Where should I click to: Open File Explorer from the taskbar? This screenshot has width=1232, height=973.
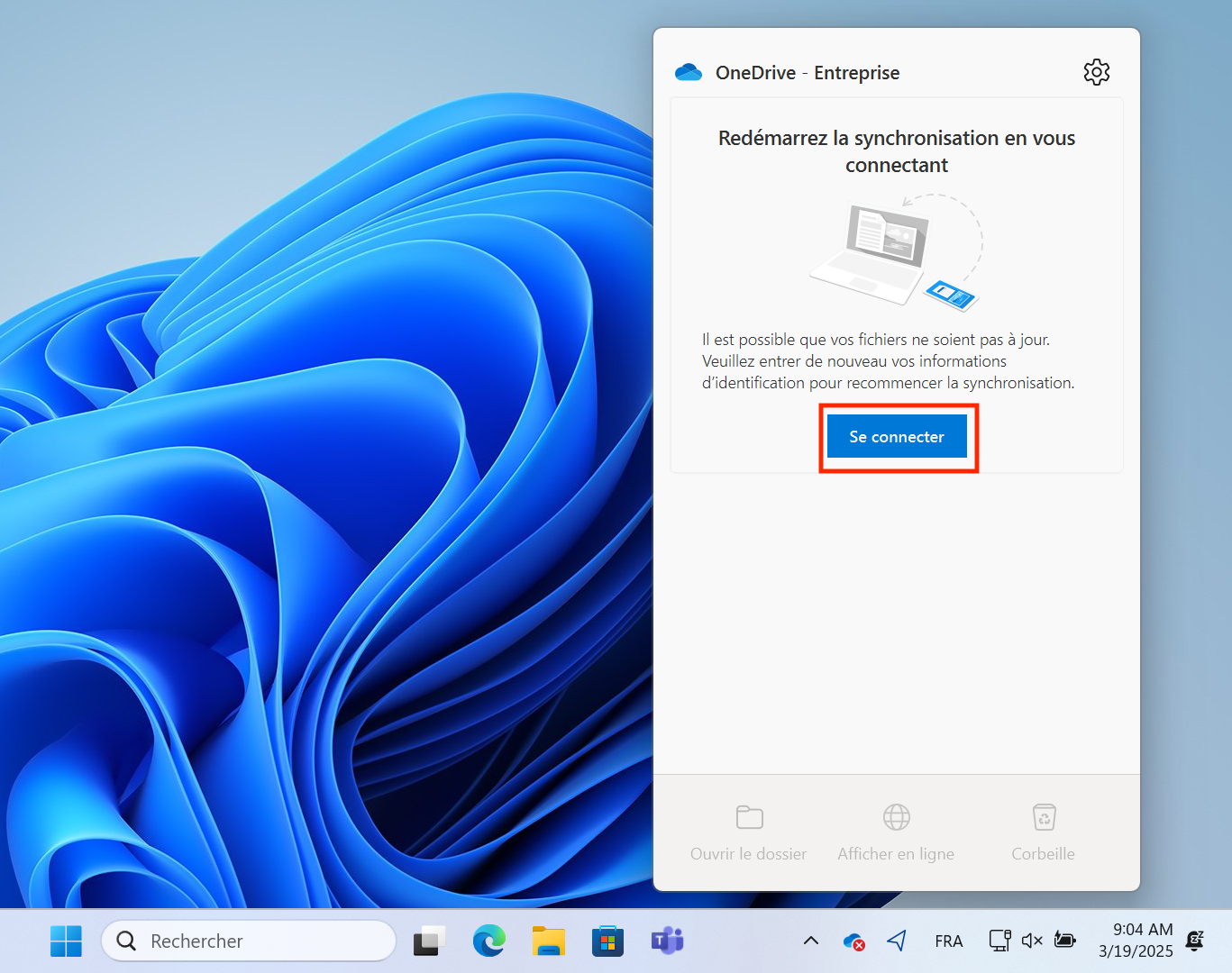548,941
